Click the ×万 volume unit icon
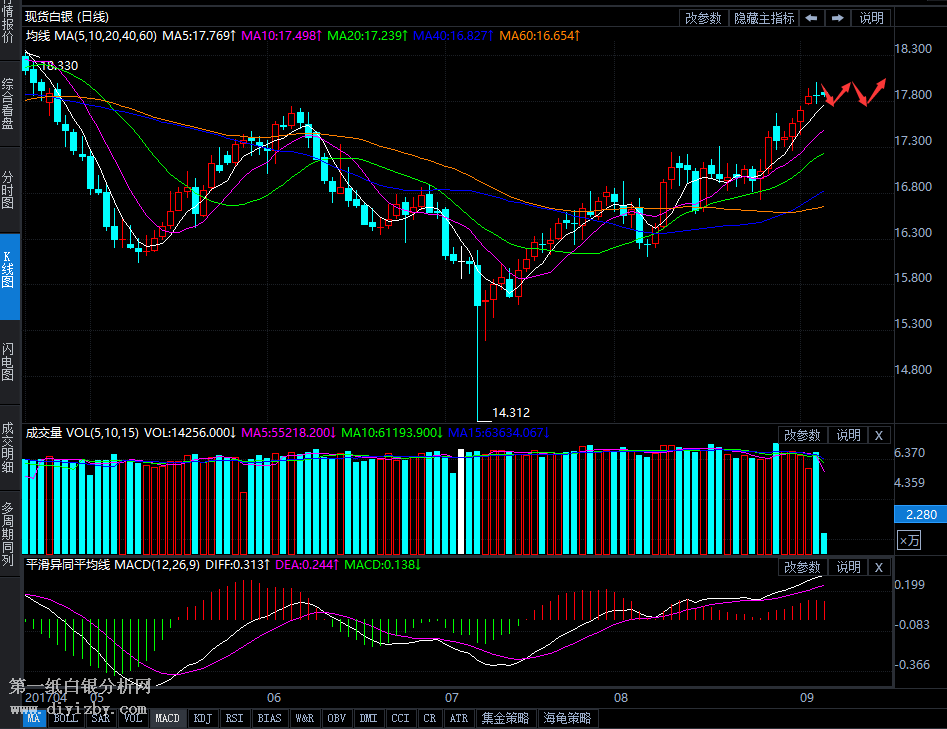 908,541
